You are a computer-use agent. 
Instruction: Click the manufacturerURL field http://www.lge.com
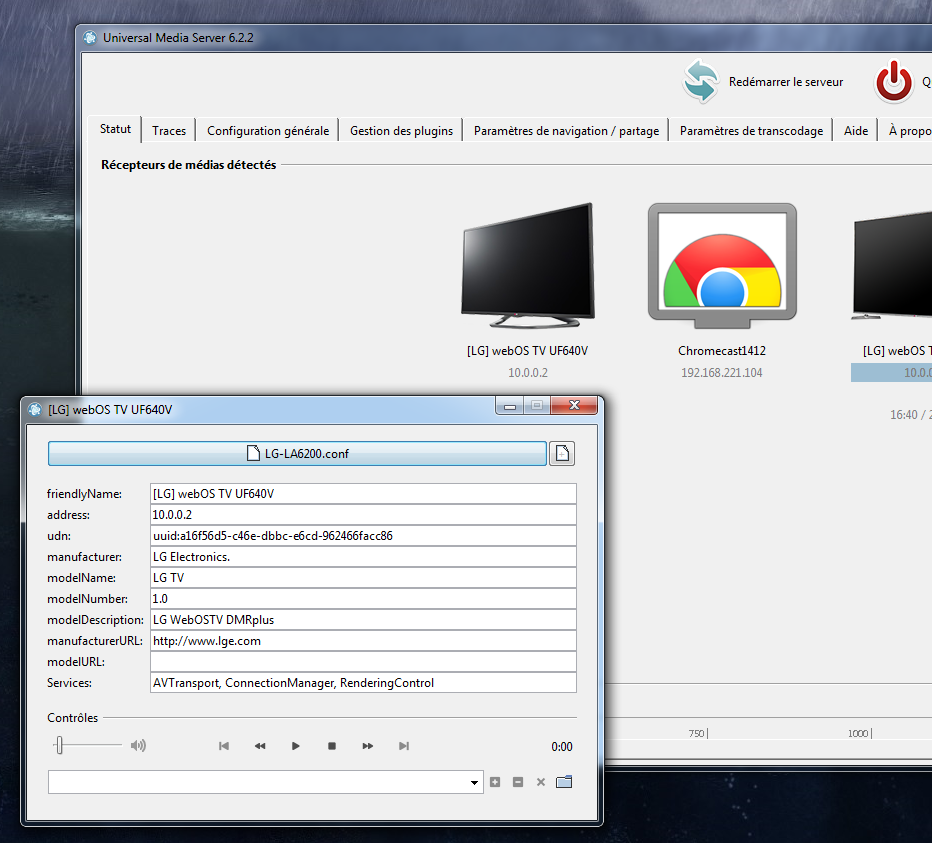pos(363,641)
